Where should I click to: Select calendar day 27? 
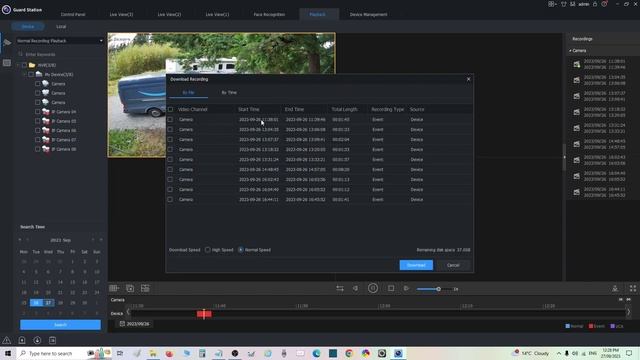(48, 303)
